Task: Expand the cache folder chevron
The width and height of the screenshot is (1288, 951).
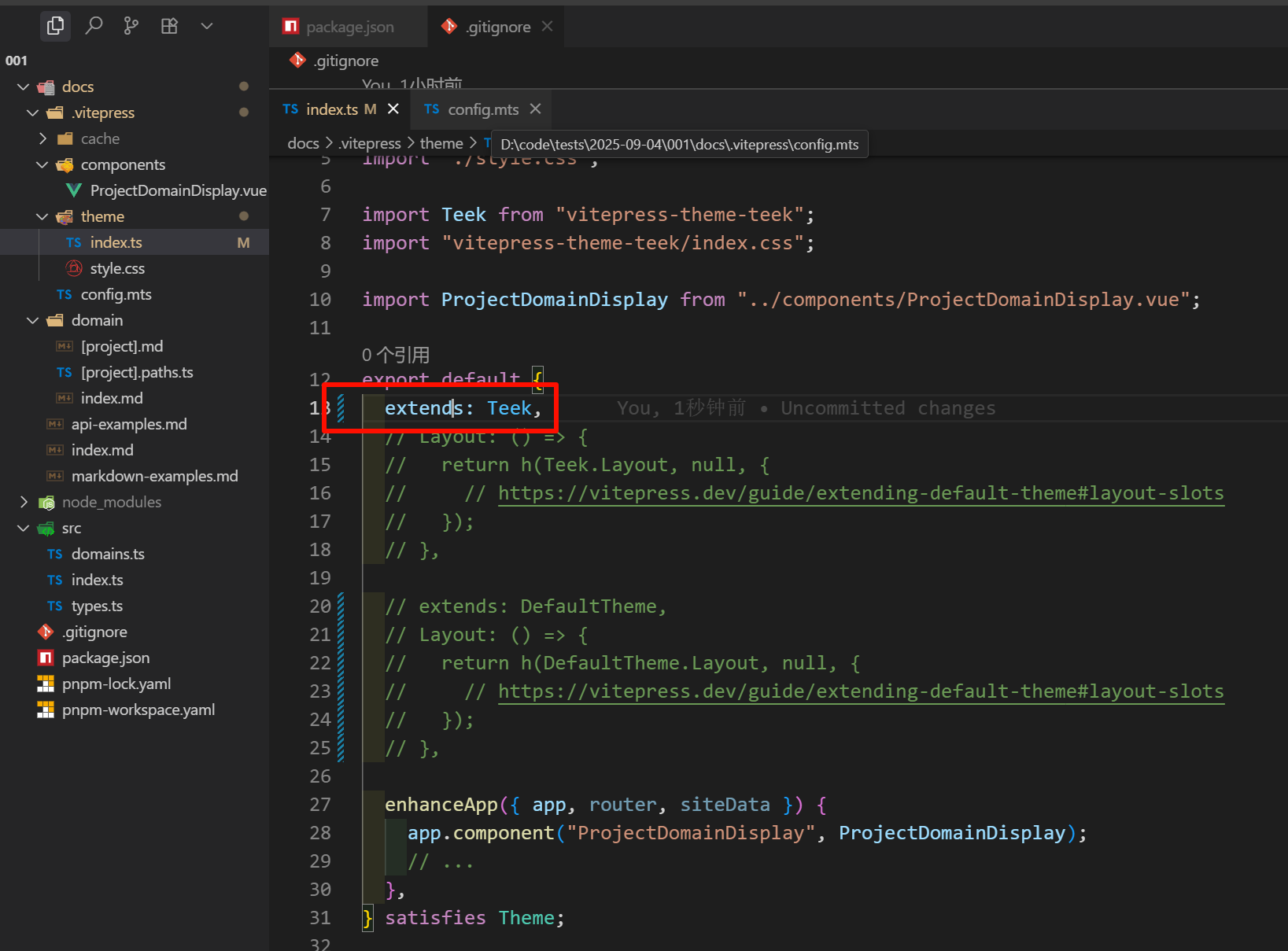Action: tap(42, 138)
